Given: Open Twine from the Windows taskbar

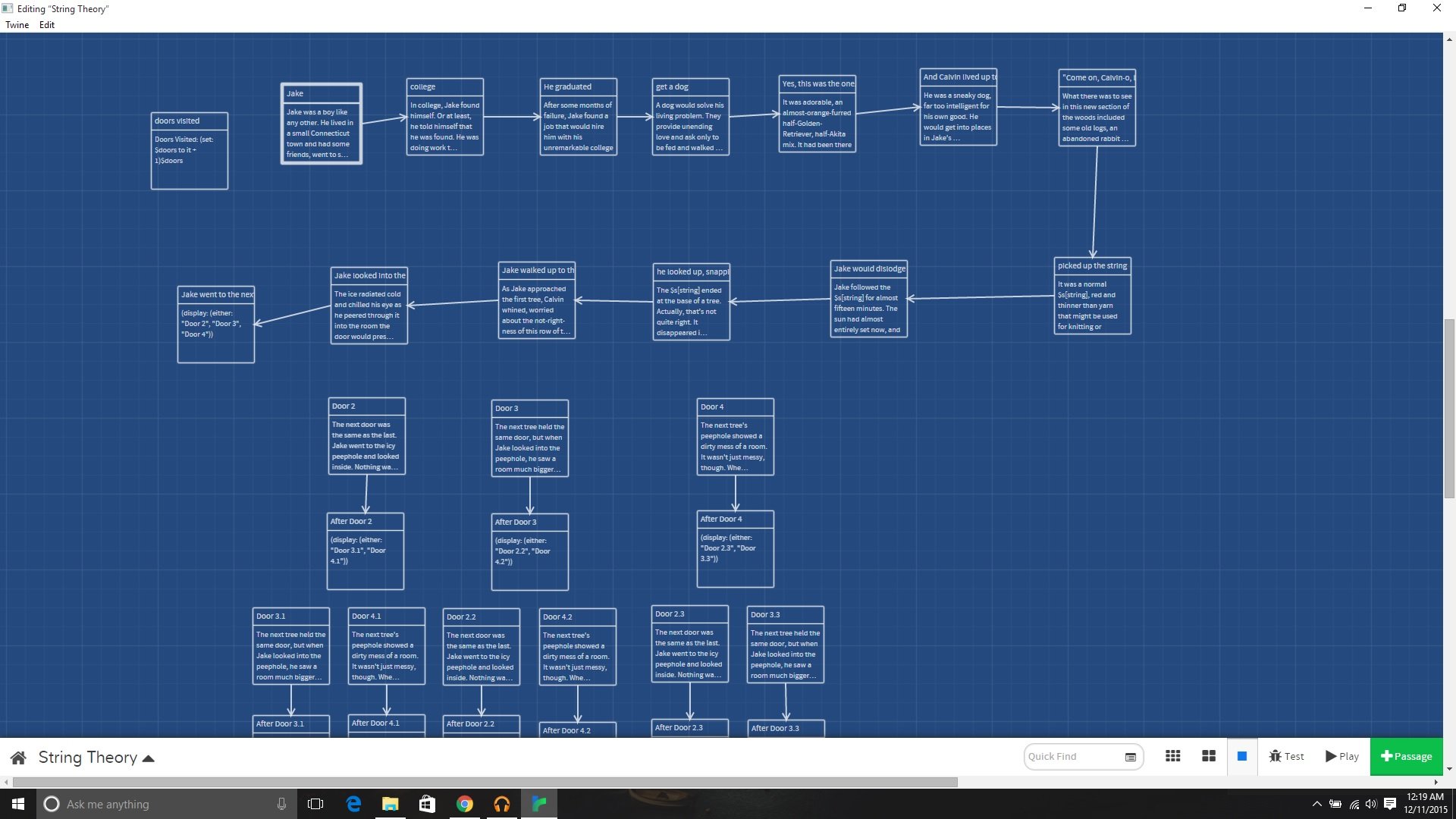Looking at the screenshot, I should pyautogui.click(x=539, y=804).
